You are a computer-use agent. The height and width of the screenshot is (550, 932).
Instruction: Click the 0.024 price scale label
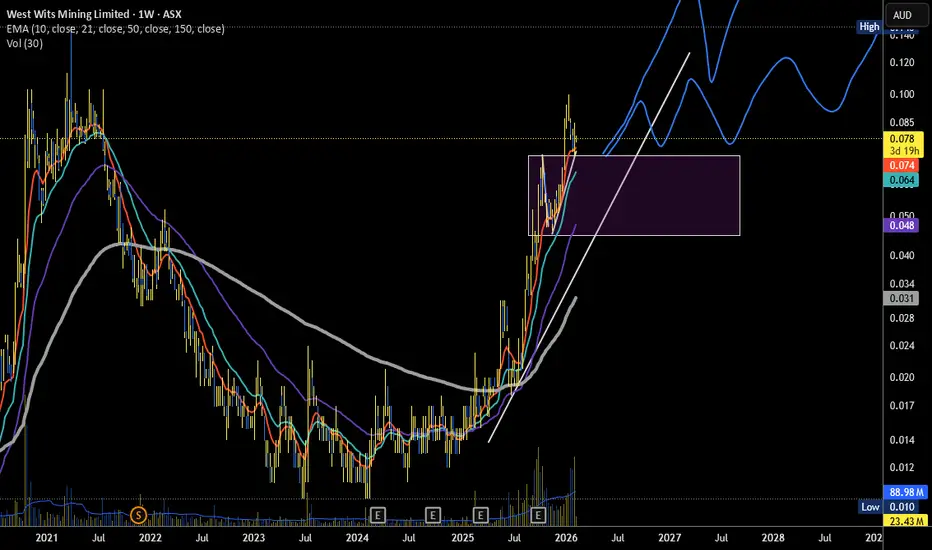coord(902,345)
